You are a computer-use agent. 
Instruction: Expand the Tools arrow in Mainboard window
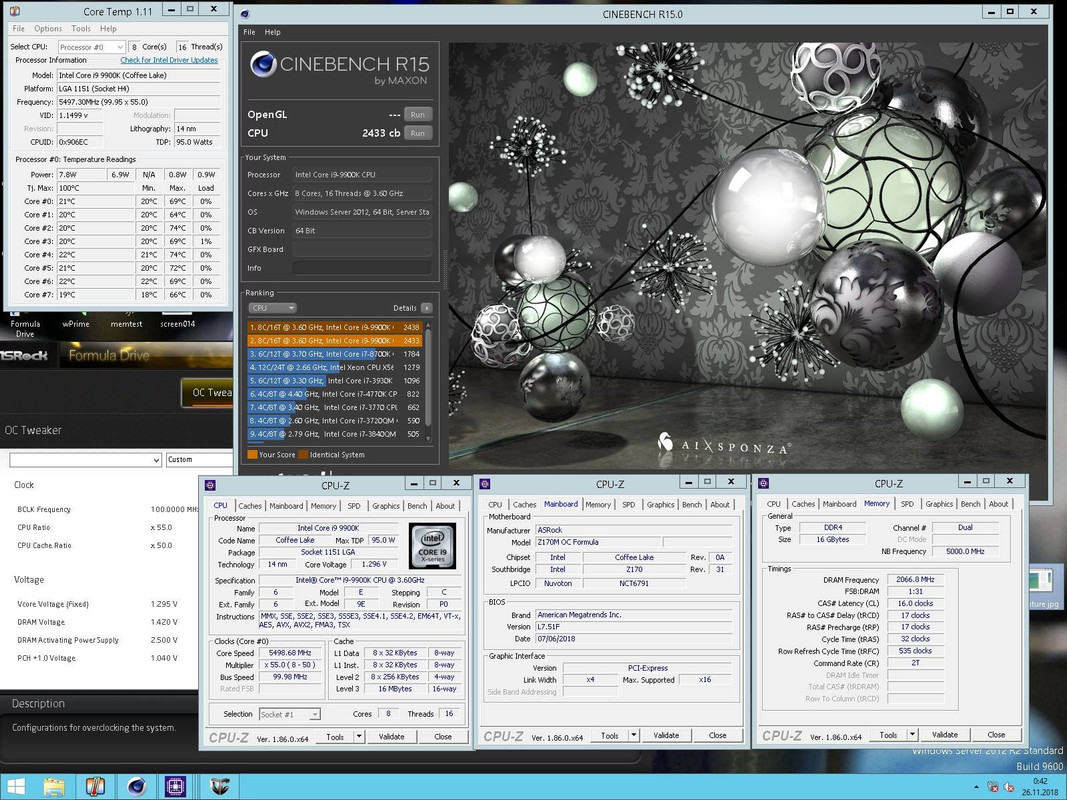click(x=634, y=735)
